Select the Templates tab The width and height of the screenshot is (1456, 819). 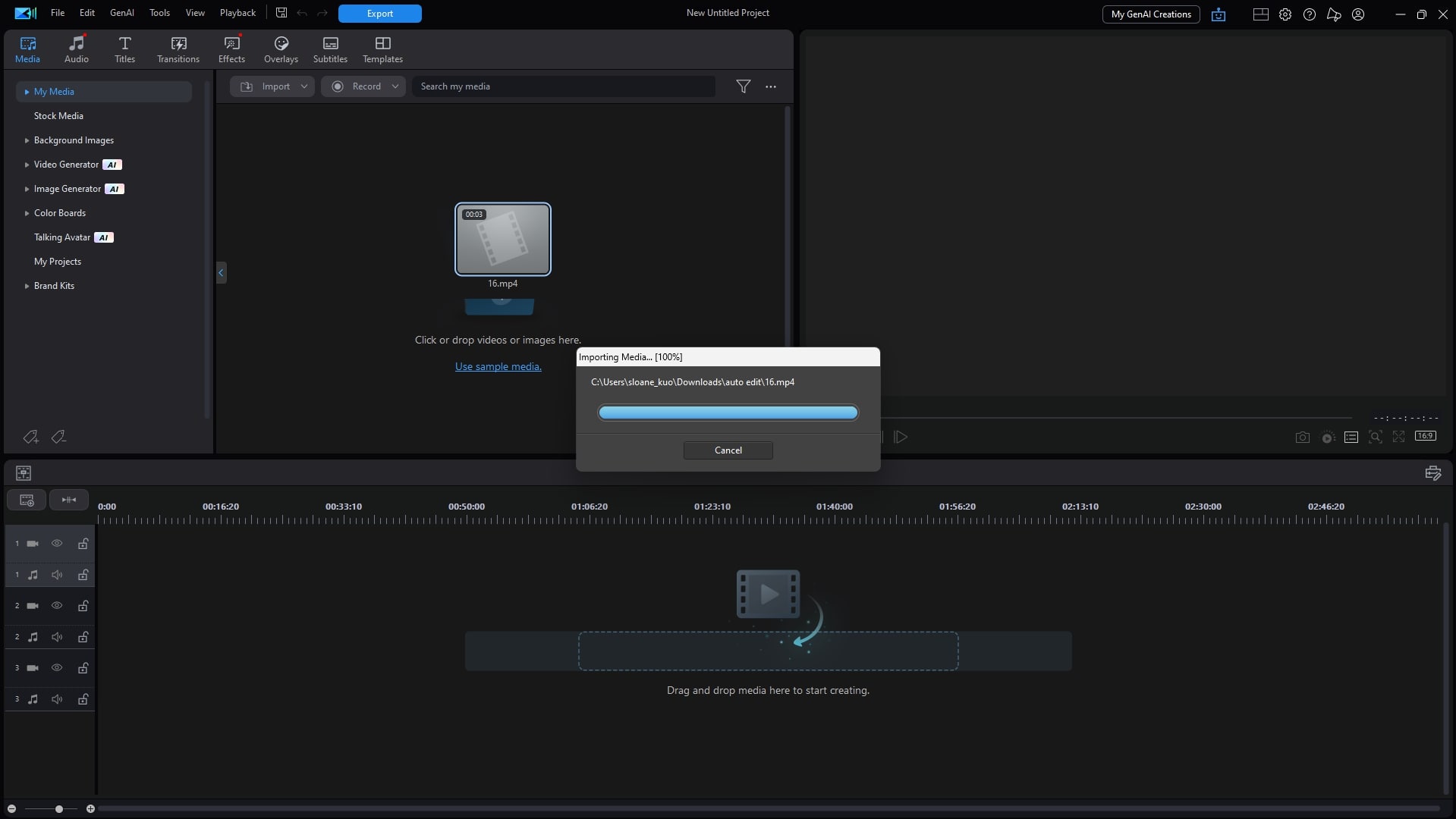[x=382, y=48]
